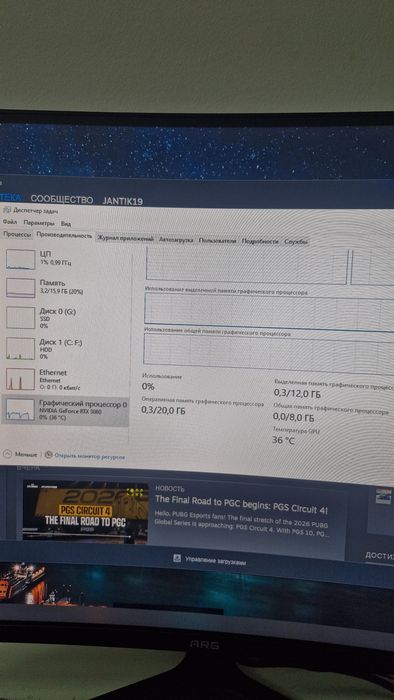Click the Память mini graph thumbnail
This screenshot has height=700, width=394.
21,288
